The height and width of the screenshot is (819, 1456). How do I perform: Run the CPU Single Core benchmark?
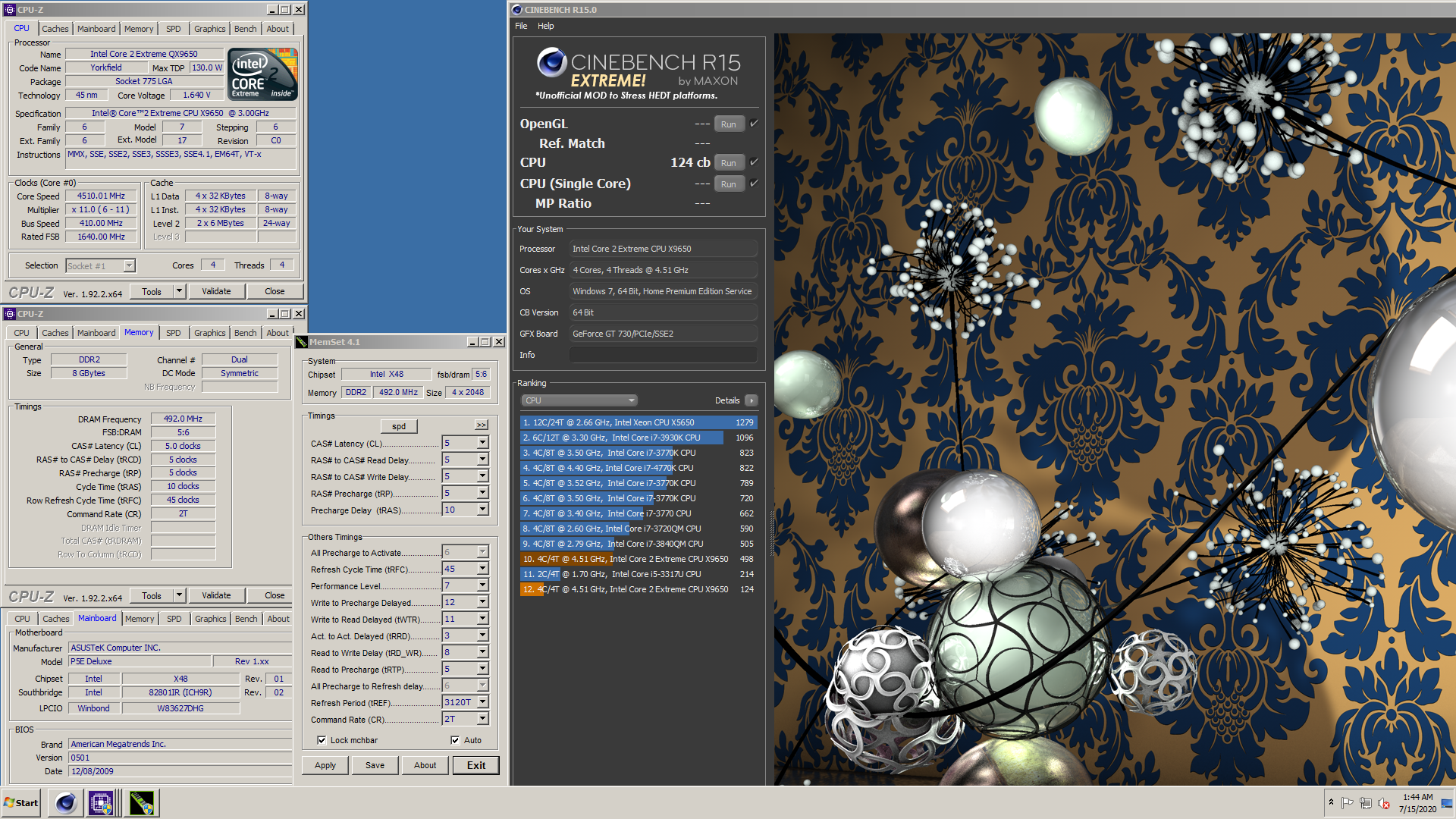(729, 184)
